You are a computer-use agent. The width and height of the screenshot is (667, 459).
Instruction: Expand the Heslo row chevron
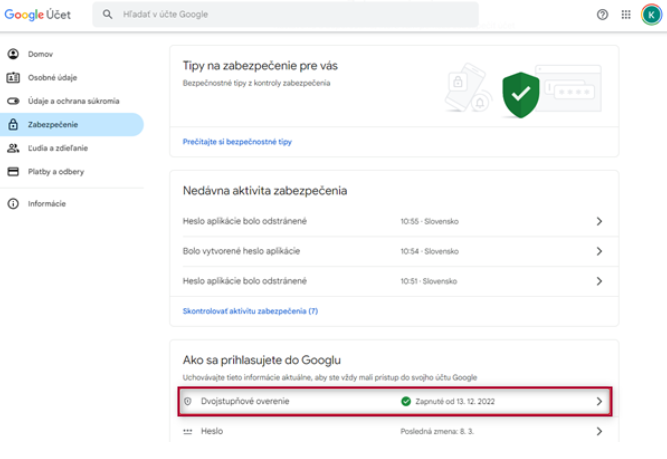(x=599, y=432)
